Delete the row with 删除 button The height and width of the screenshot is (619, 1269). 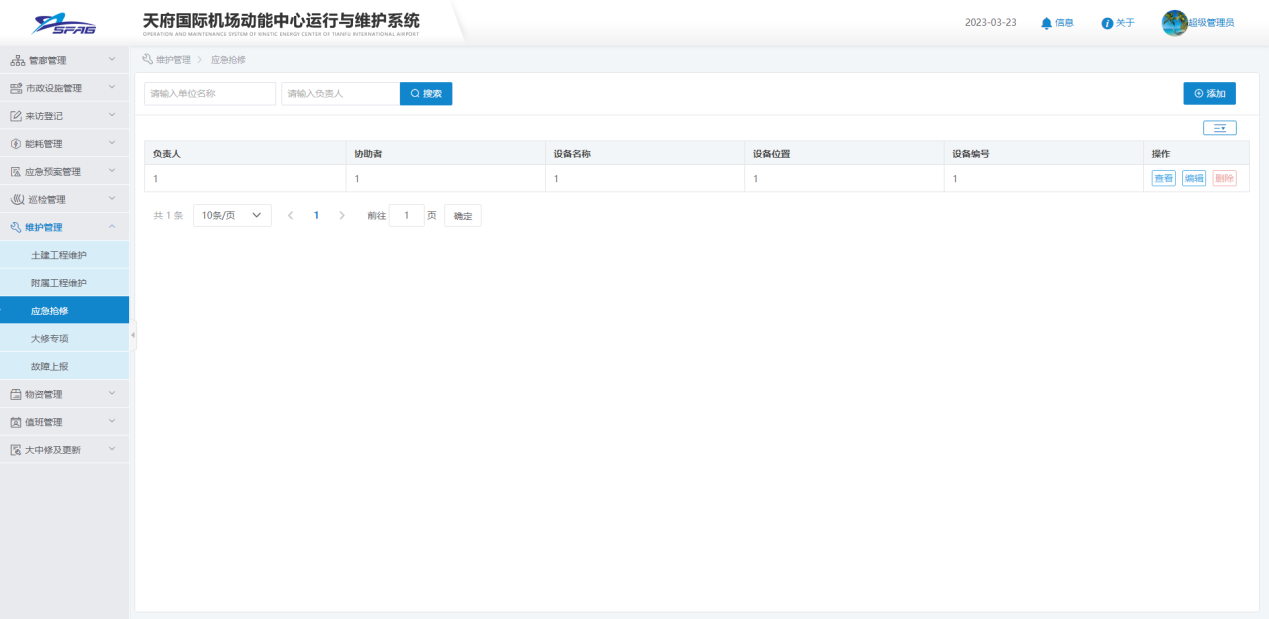pos(1224,178)
